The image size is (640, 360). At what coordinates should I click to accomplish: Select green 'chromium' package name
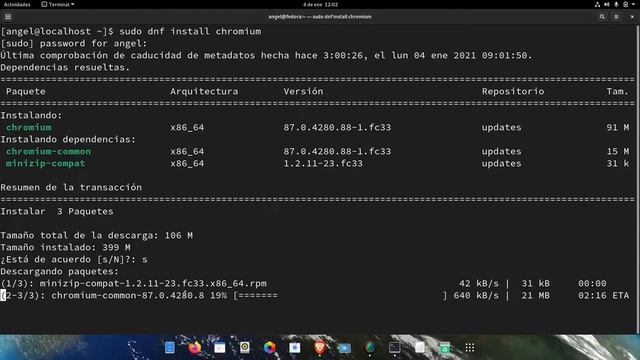coord(29,127)
